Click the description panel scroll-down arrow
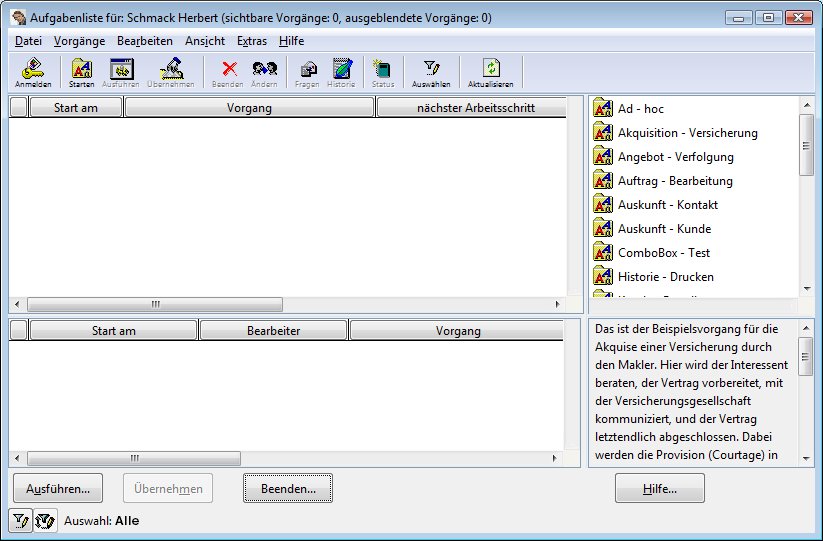This screenshot has width=823, height=541. coord(806,459)
